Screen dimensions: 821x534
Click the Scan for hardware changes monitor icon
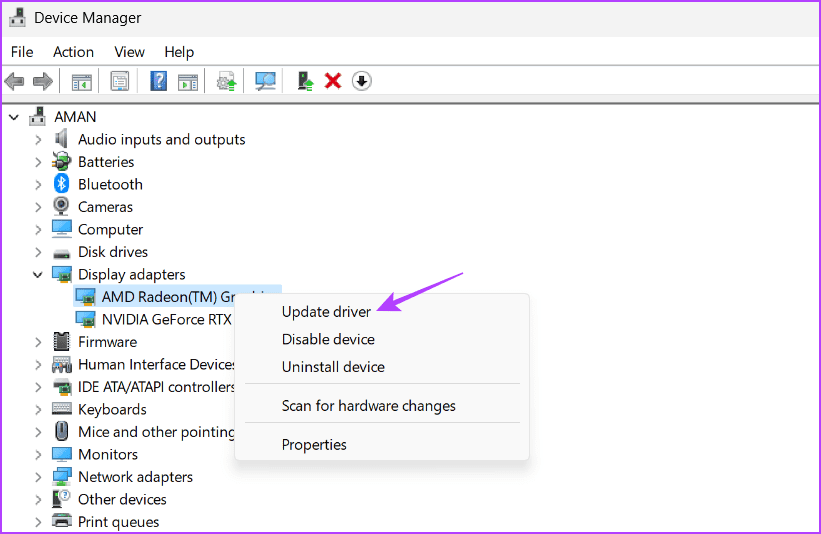265,81
